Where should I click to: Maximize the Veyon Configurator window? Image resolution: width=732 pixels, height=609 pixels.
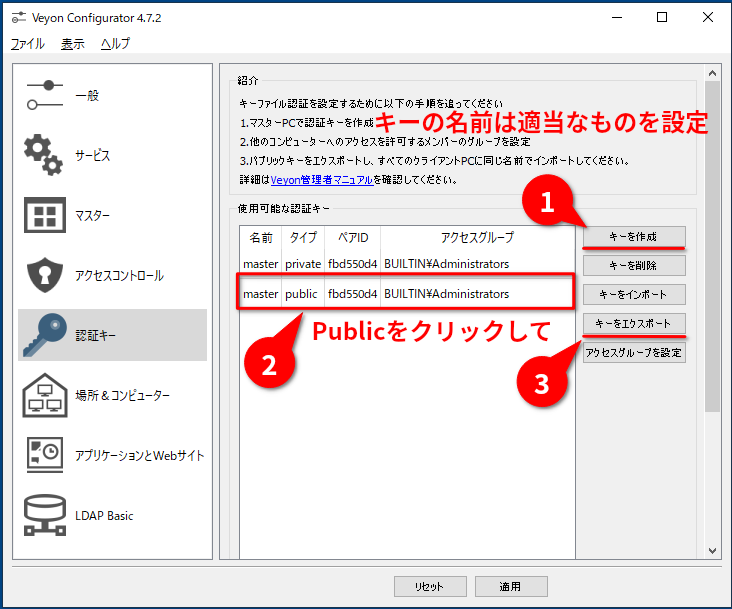pyautogui.click(x=662, y=18)
